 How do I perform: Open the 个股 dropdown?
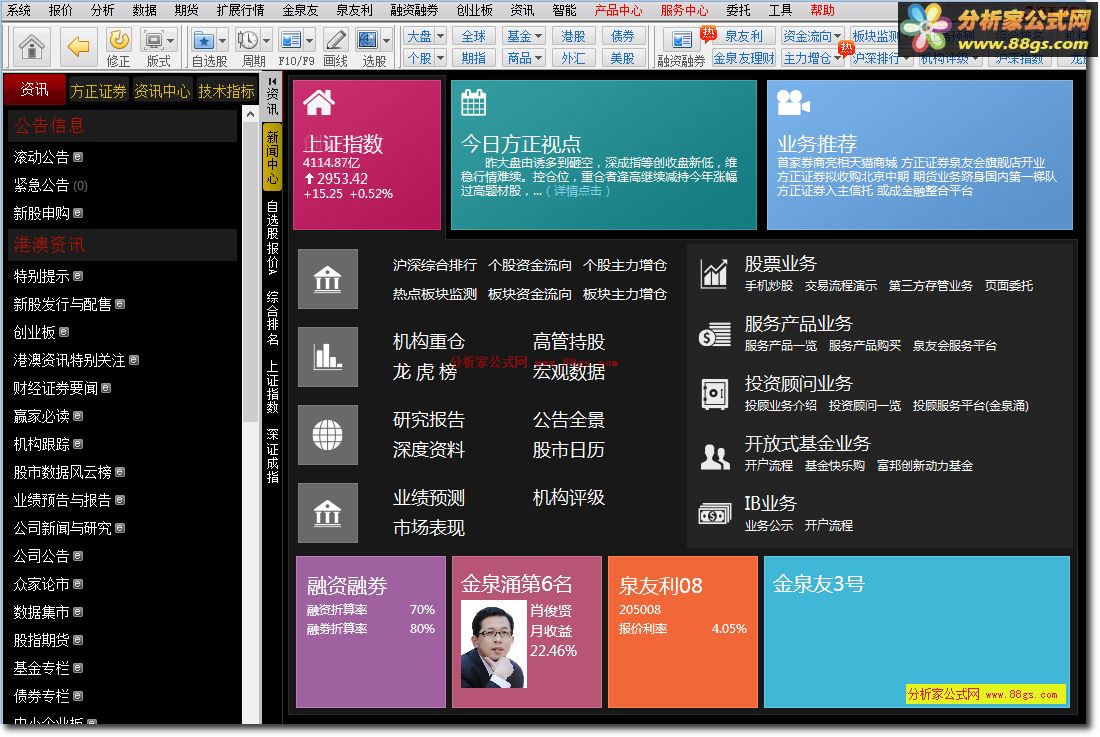pos(425,58)
